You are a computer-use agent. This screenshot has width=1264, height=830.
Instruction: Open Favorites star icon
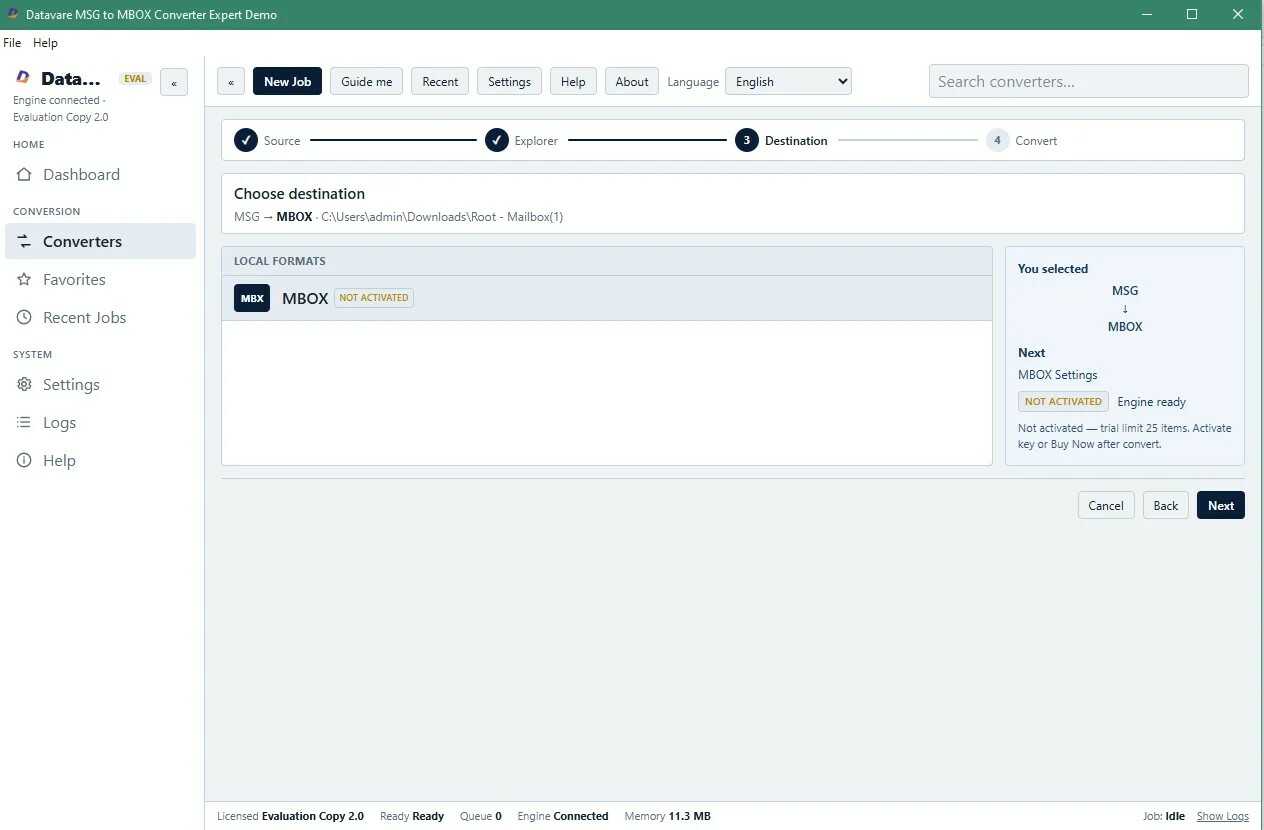point(24,280)
